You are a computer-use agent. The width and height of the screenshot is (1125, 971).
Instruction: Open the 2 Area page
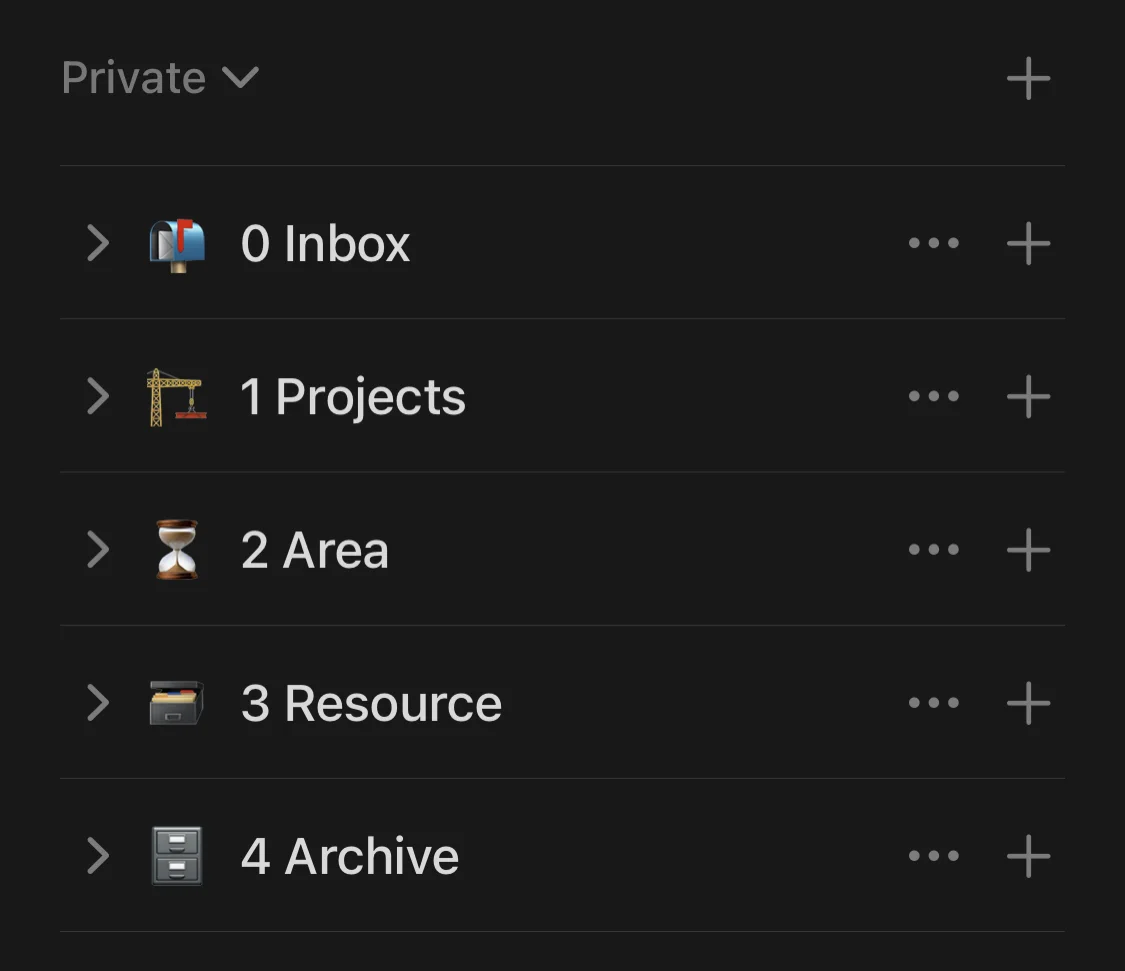[x=315, y=550]
